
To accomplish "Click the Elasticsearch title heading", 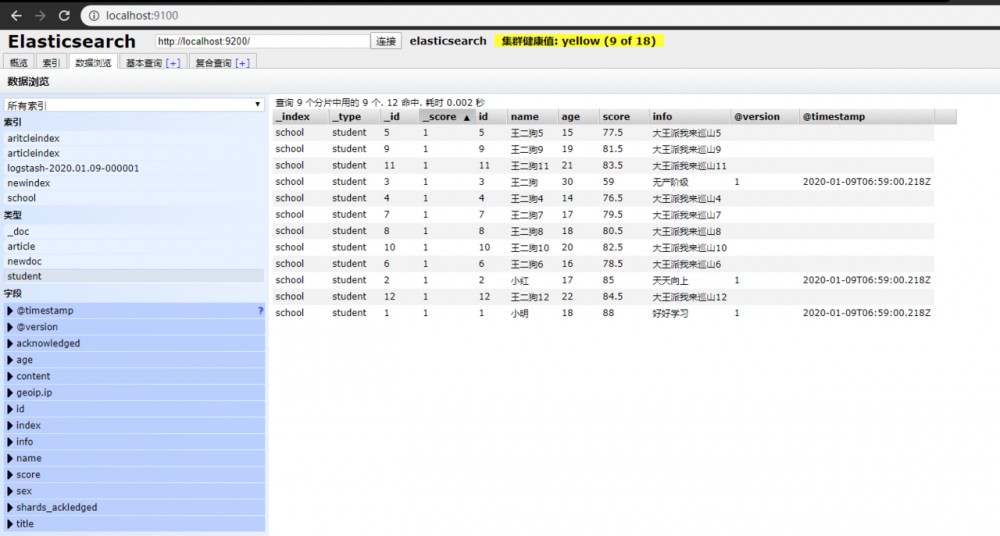I will click(72, 41).
